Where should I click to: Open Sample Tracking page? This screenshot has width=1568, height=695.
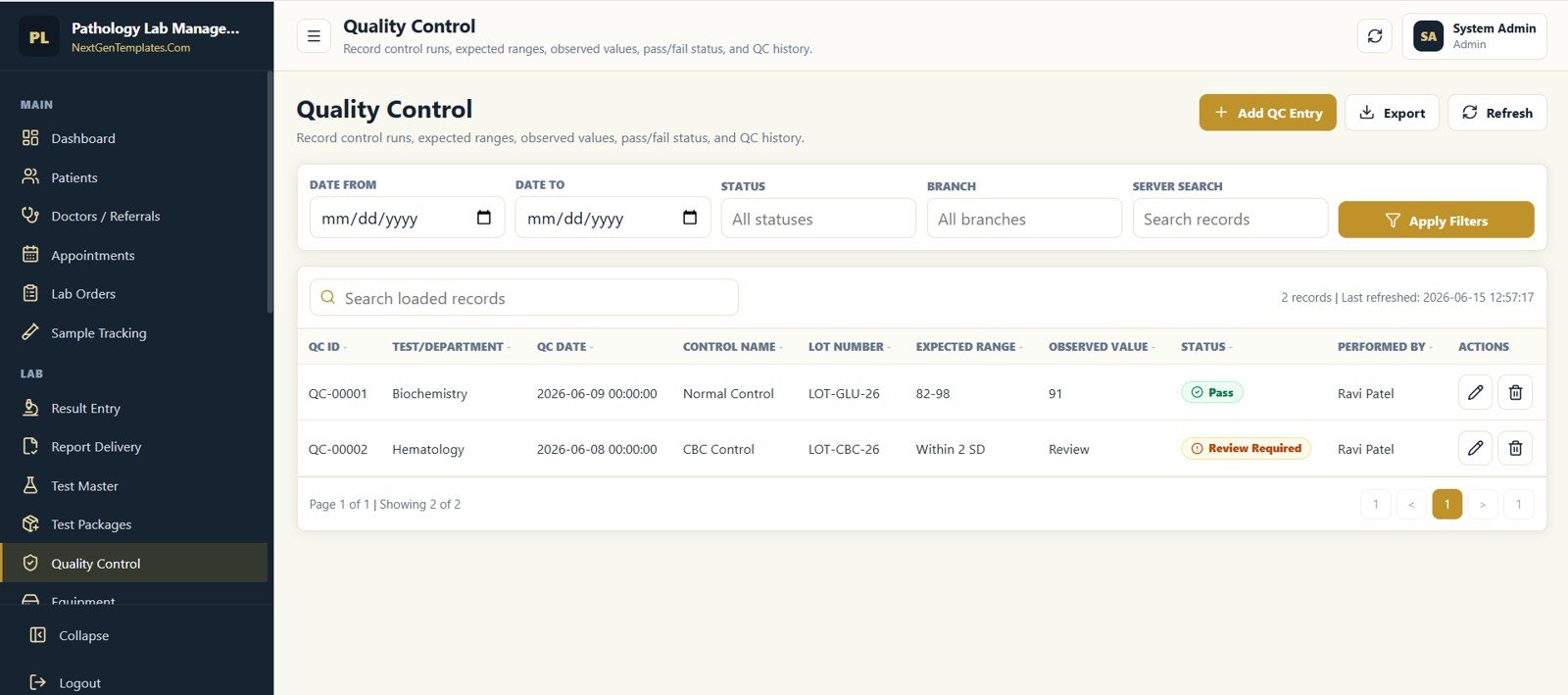pyautogui.click(x=133, y=332)
